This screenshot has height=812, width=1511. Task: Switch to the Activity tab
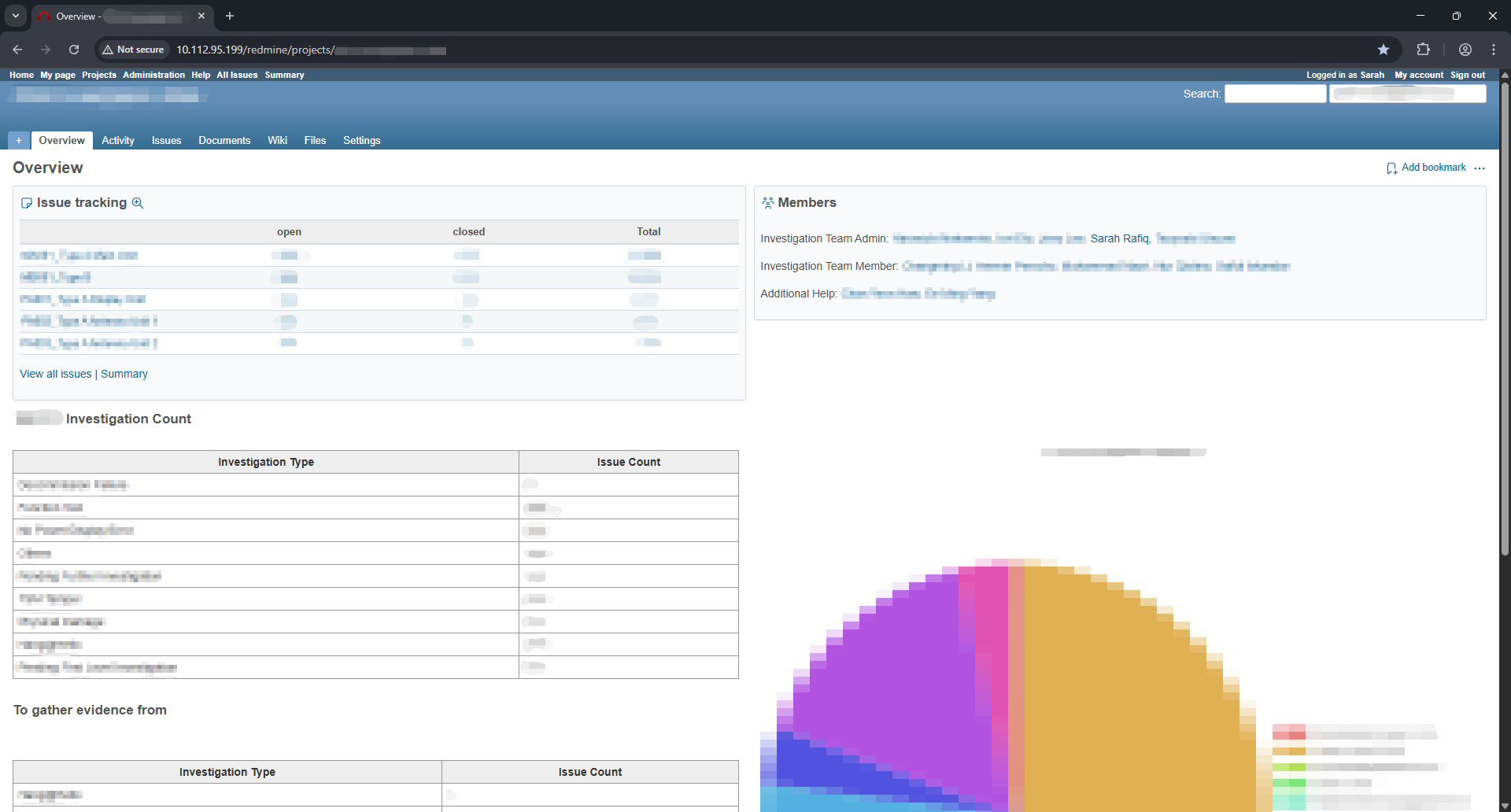point(117,140)
